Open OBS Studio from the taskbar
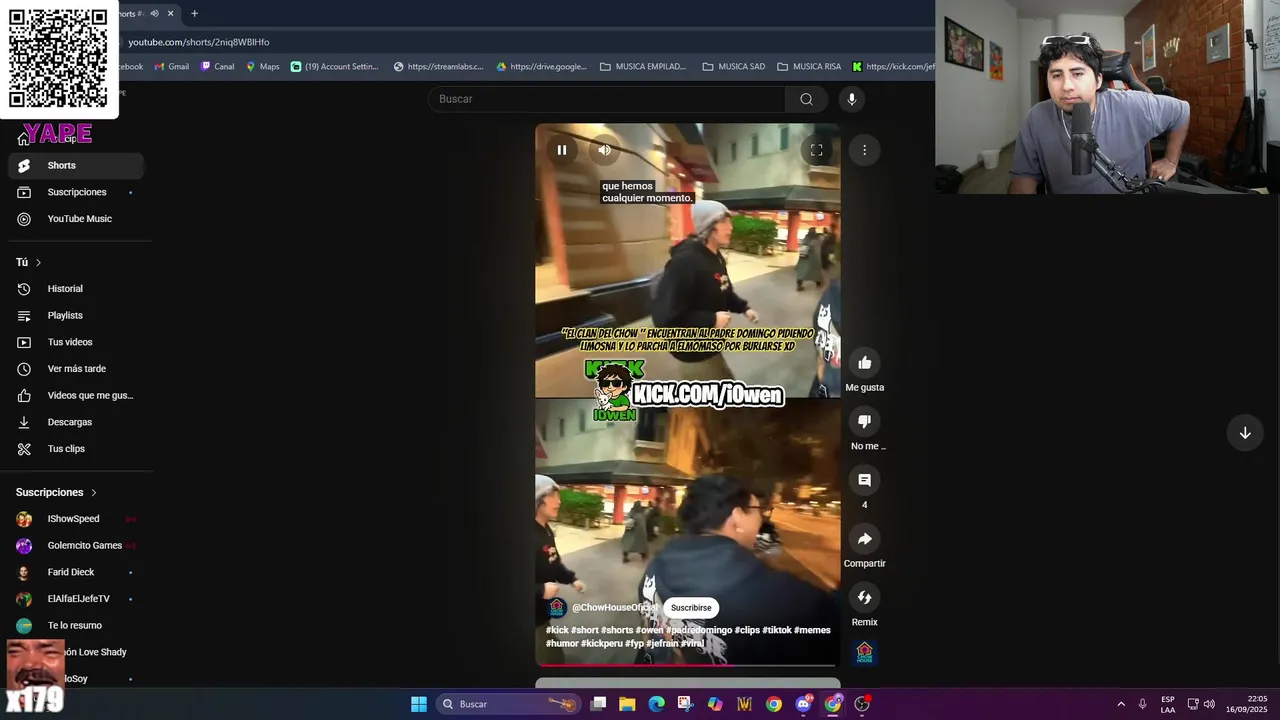This screenshot has width=1280, height=720. 862,704
